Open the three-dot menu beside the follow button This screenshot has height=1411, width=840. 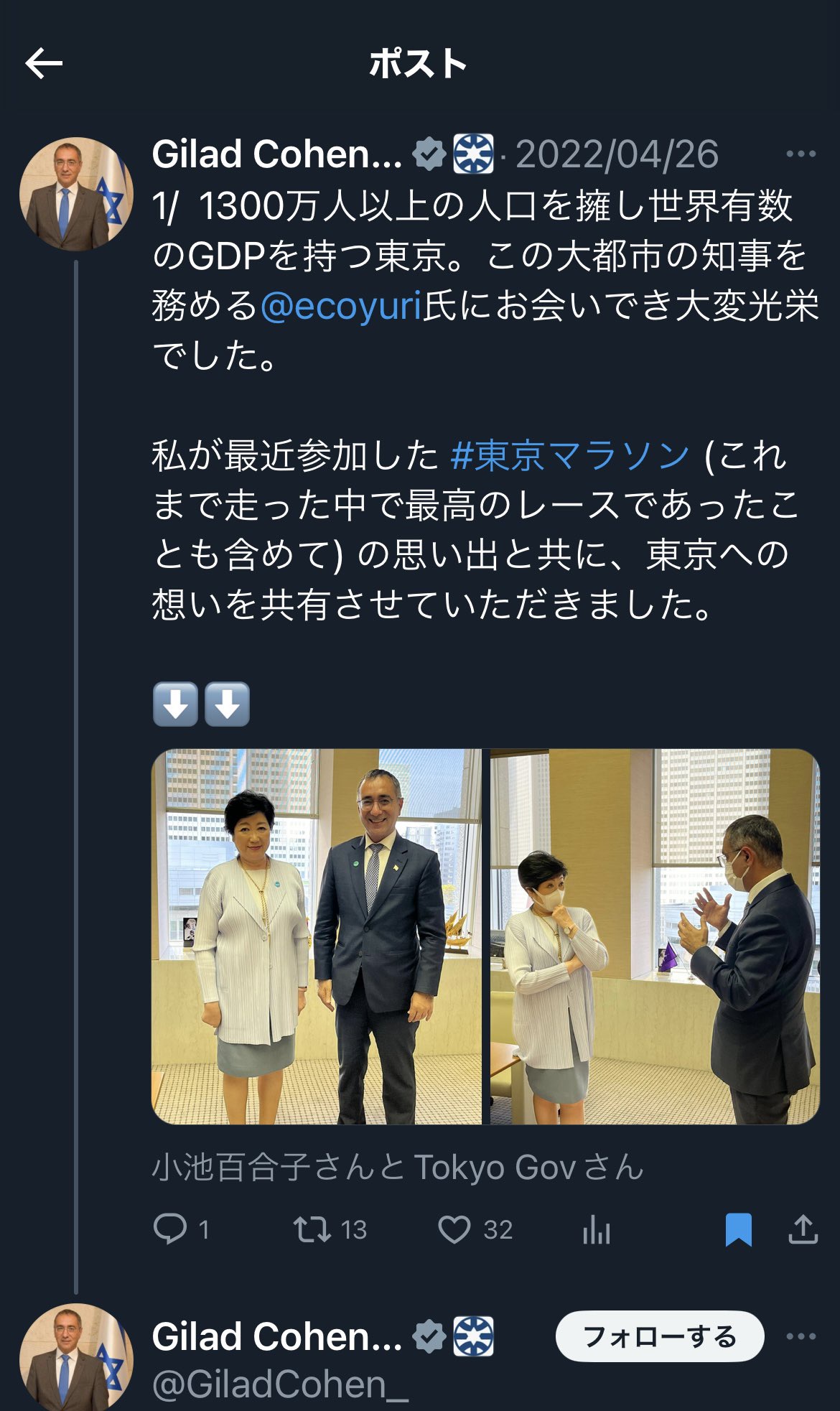coord(801,1336)
